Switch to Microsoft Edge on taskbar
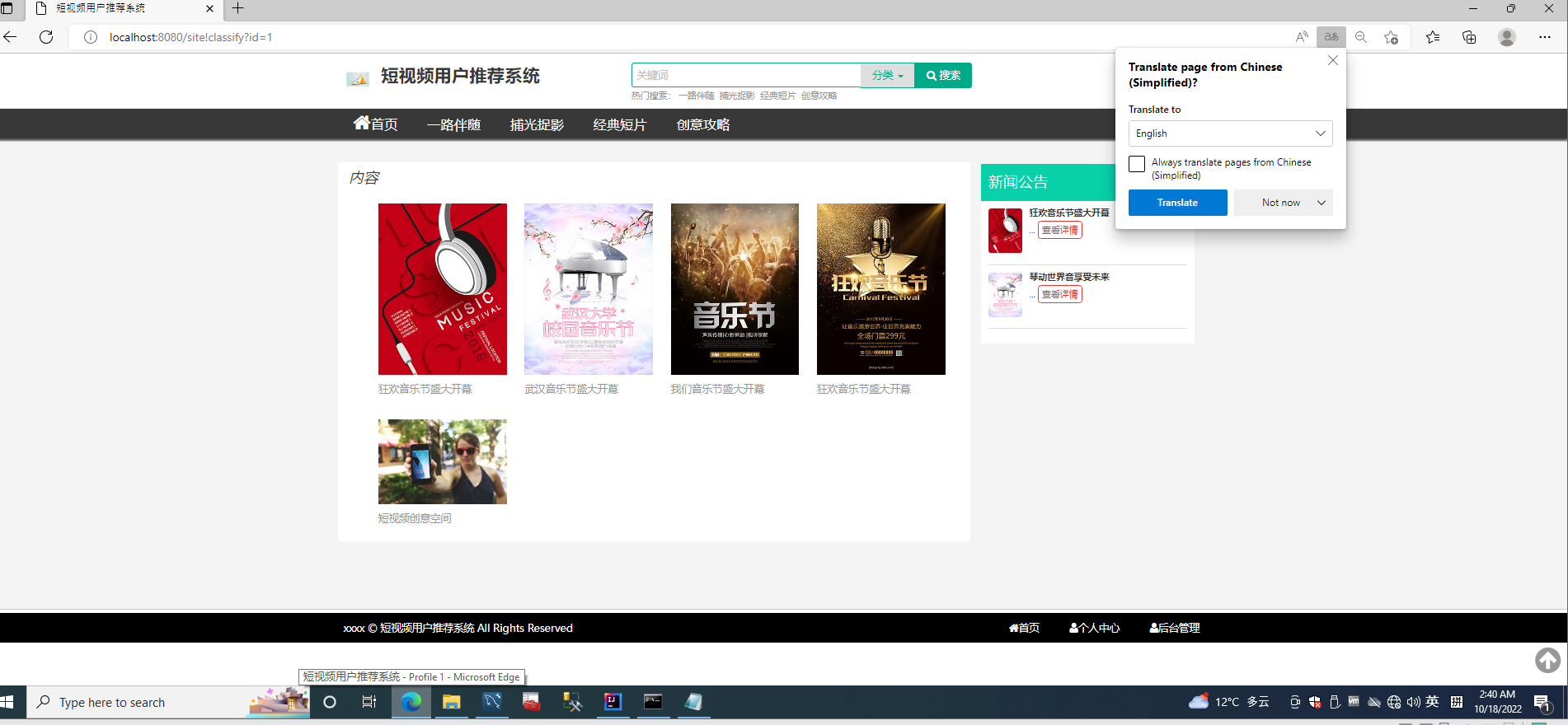Viewport: 1568px width, 725px height. pos(411,702)
